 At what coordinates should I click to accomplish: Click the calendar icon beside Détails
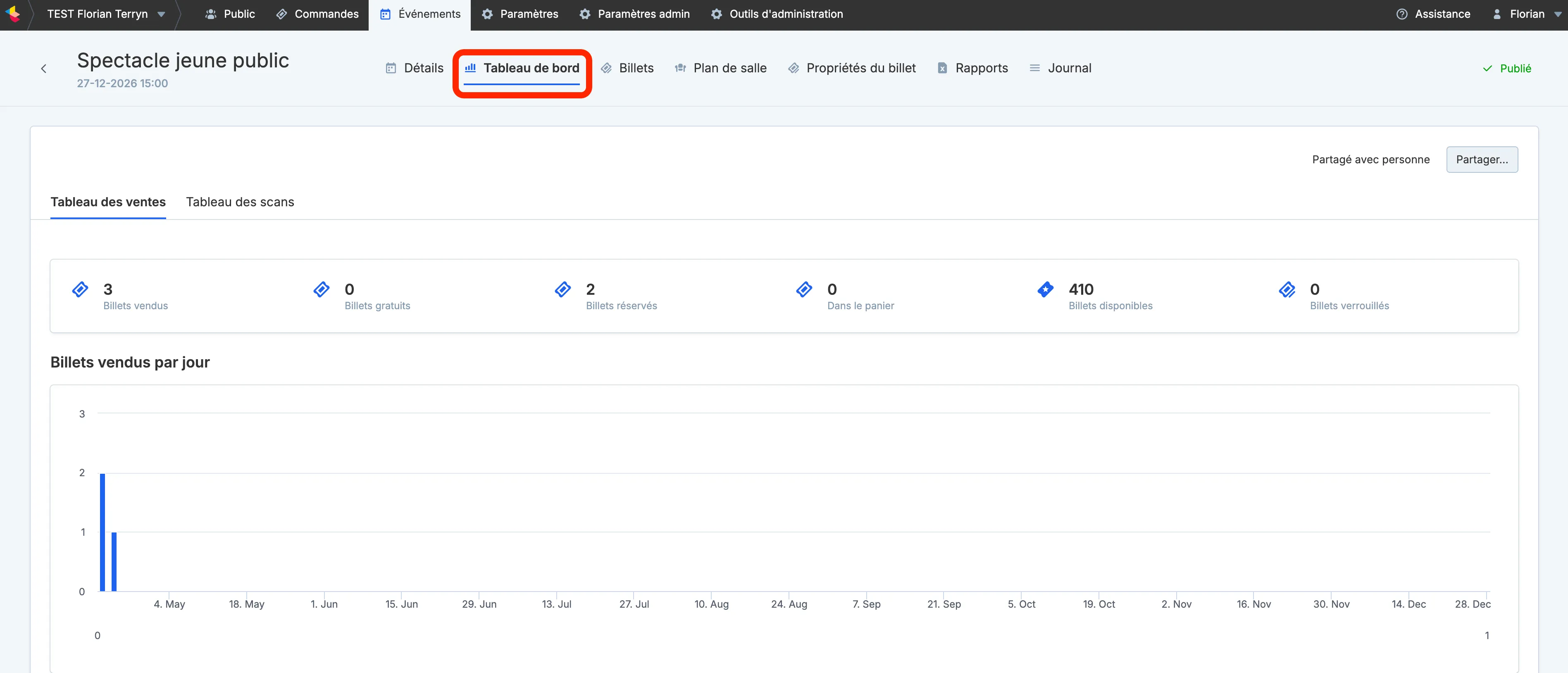tap(391, 68)
